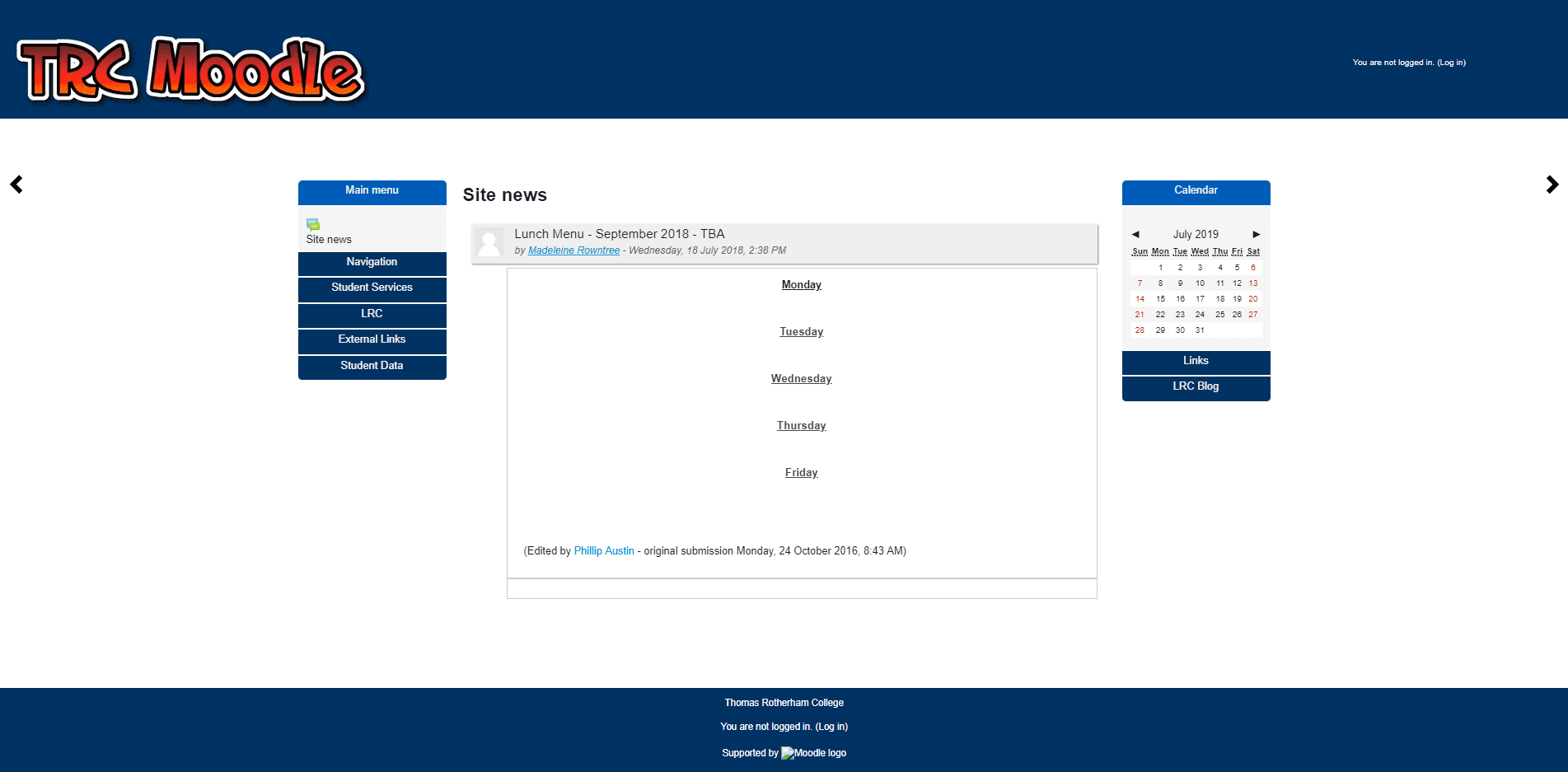
Task: Select July 4 in the calendar
Action: 1220,268
